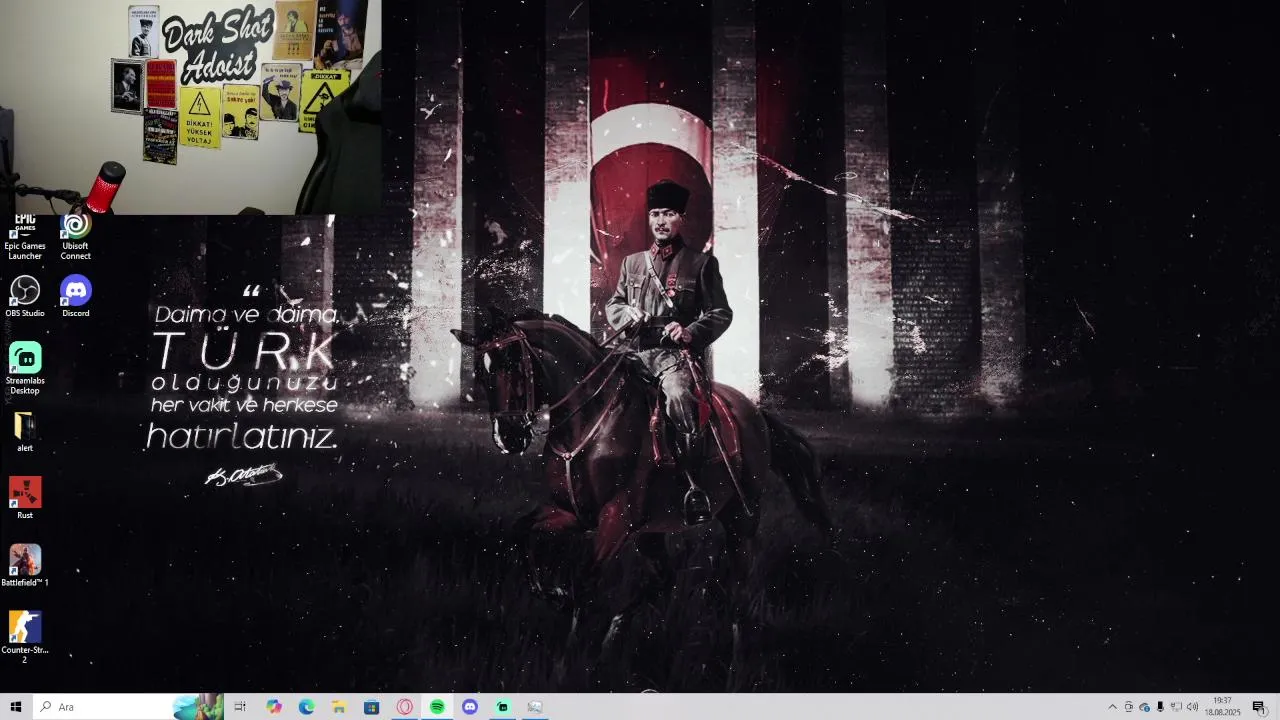Image resolution: width=1280 pixels, height=720 pixels.
Task: Open the volume speaker tray control
Action: pos(1192,707)
